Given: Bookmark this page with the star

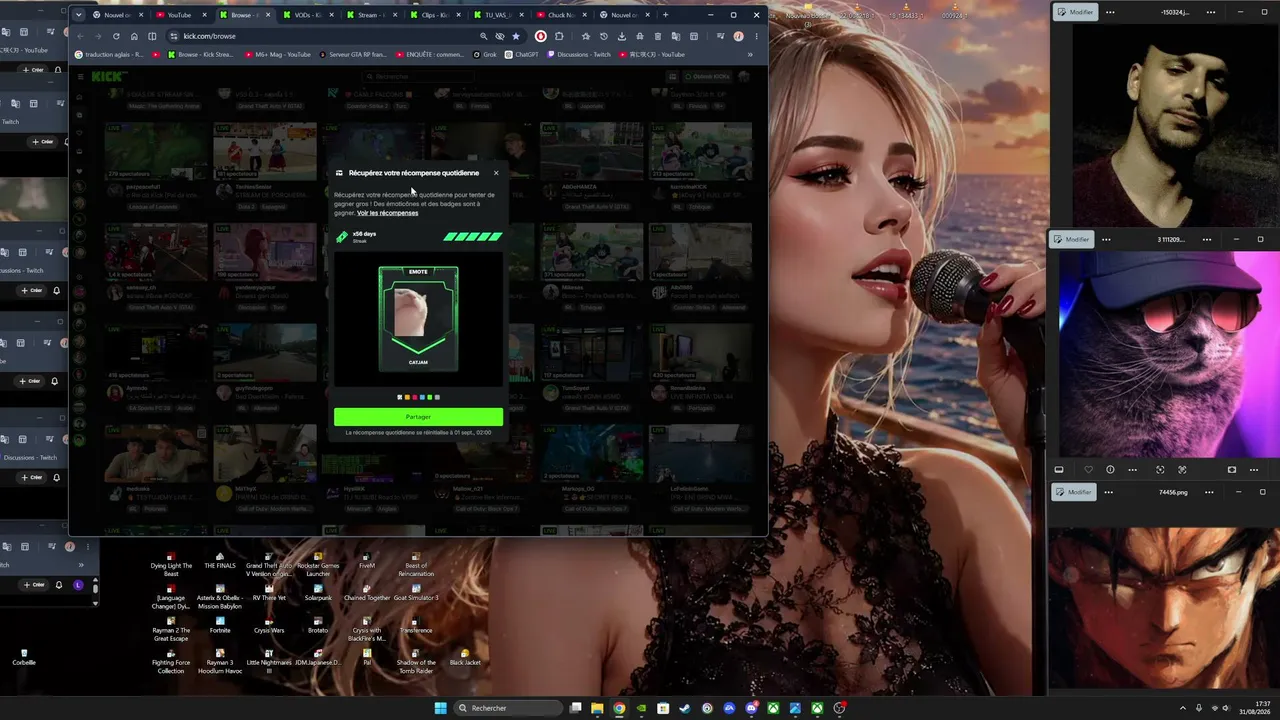Looking at the screenshot, I should (516, 36).
